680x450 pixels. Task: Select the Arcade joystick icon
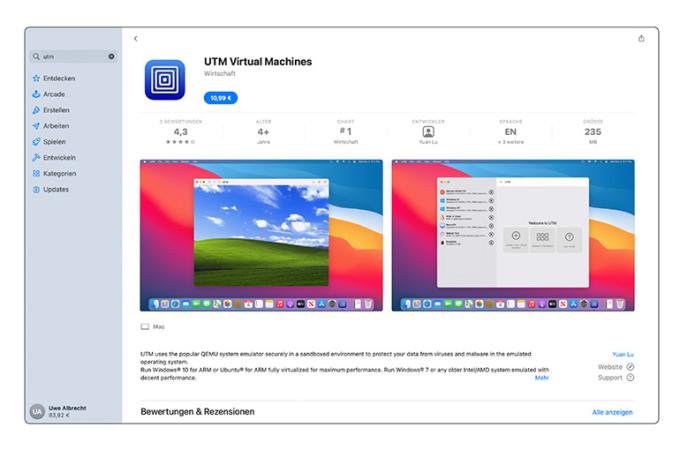(36, 94)
